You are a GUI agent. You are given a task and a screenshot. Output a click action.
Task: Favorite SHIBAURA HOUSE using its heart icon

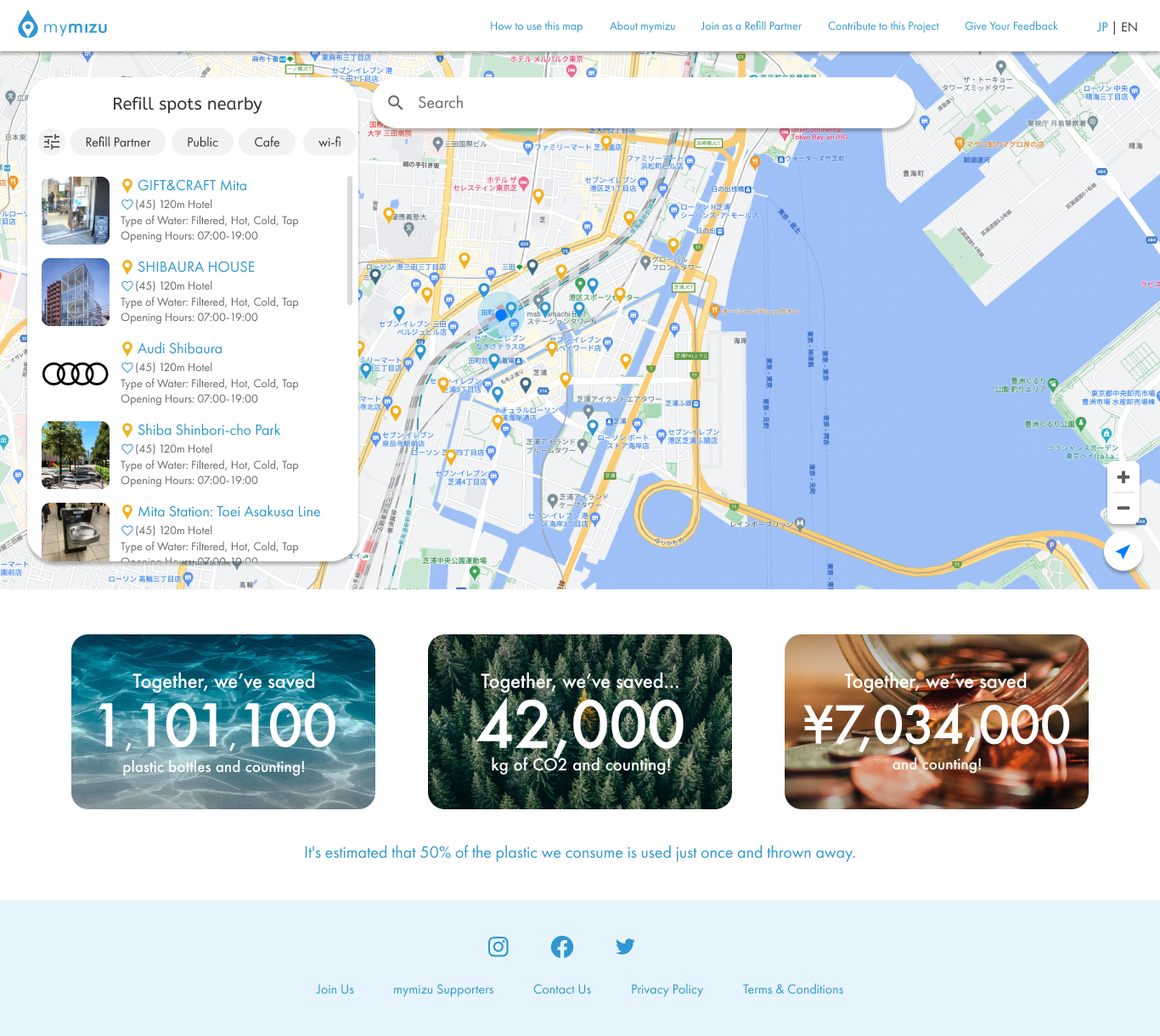127,285
